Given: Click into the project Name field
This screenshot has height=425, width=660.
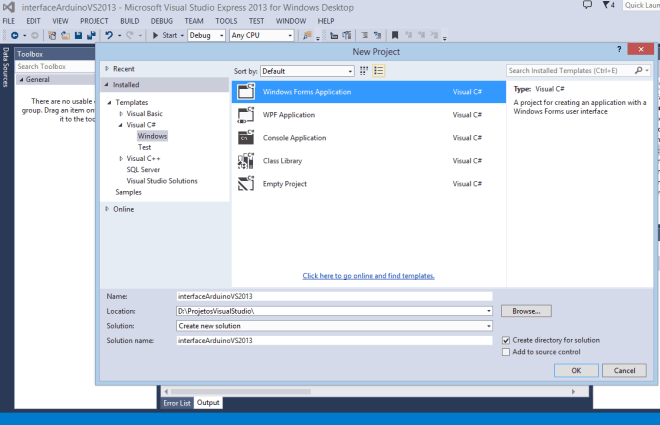Looking at the screenshot, I should (x=334, y=296).
